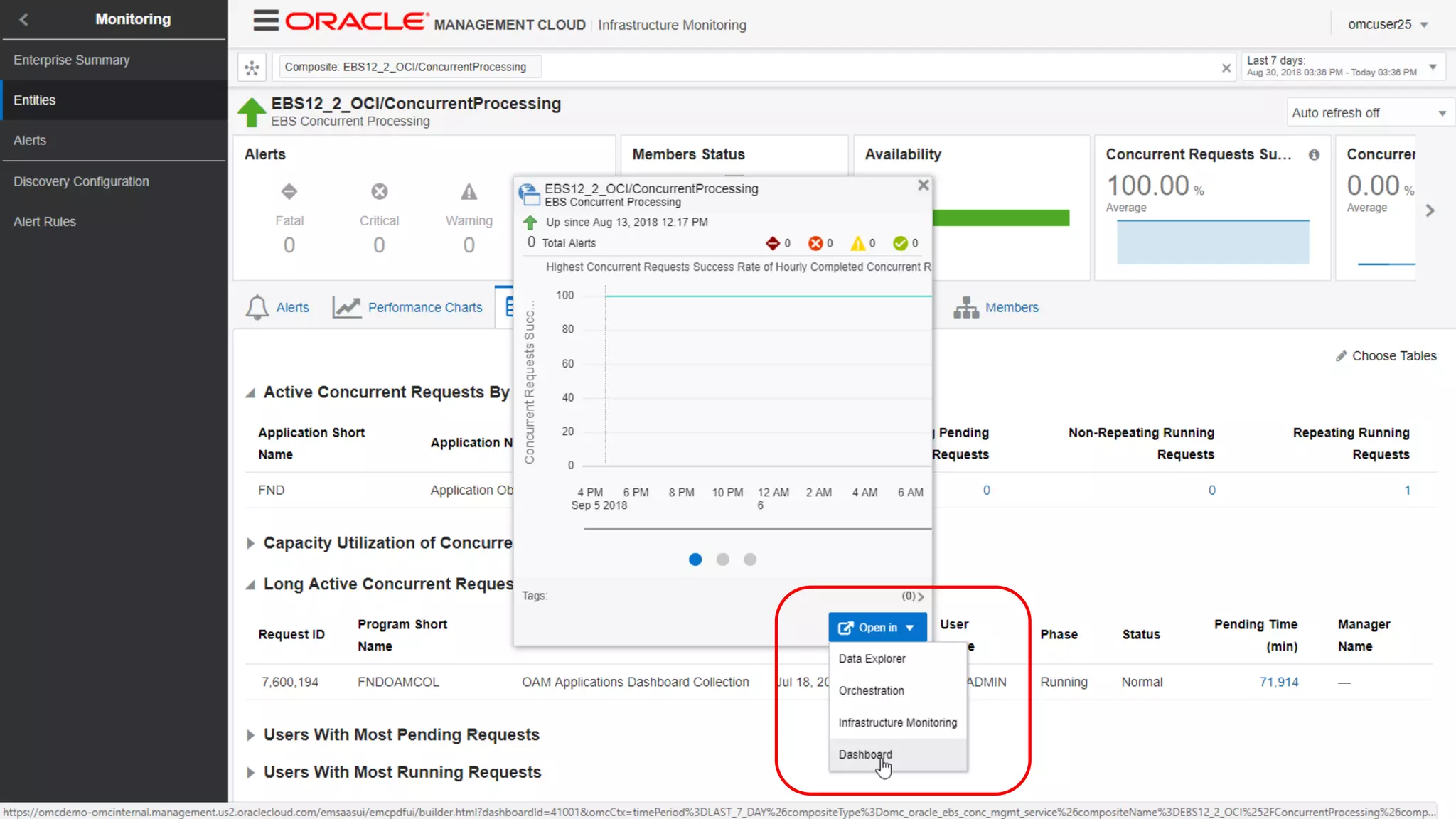
Task: Click the fatal alert count icon in popup
Action: (x=773, y=243)
